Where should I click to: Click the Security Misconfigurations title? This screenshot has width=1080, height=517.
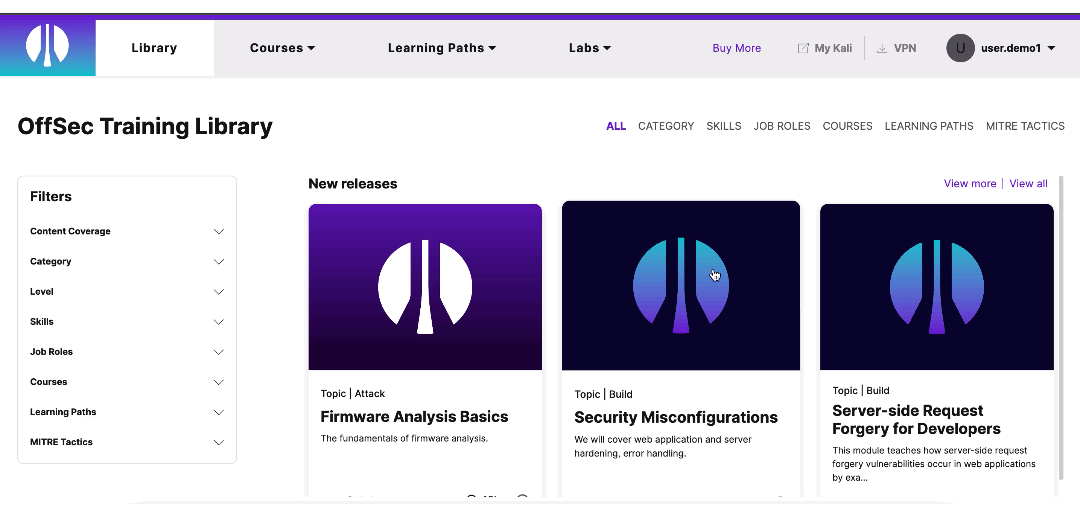pyautogui.click(x=676, y=417)
